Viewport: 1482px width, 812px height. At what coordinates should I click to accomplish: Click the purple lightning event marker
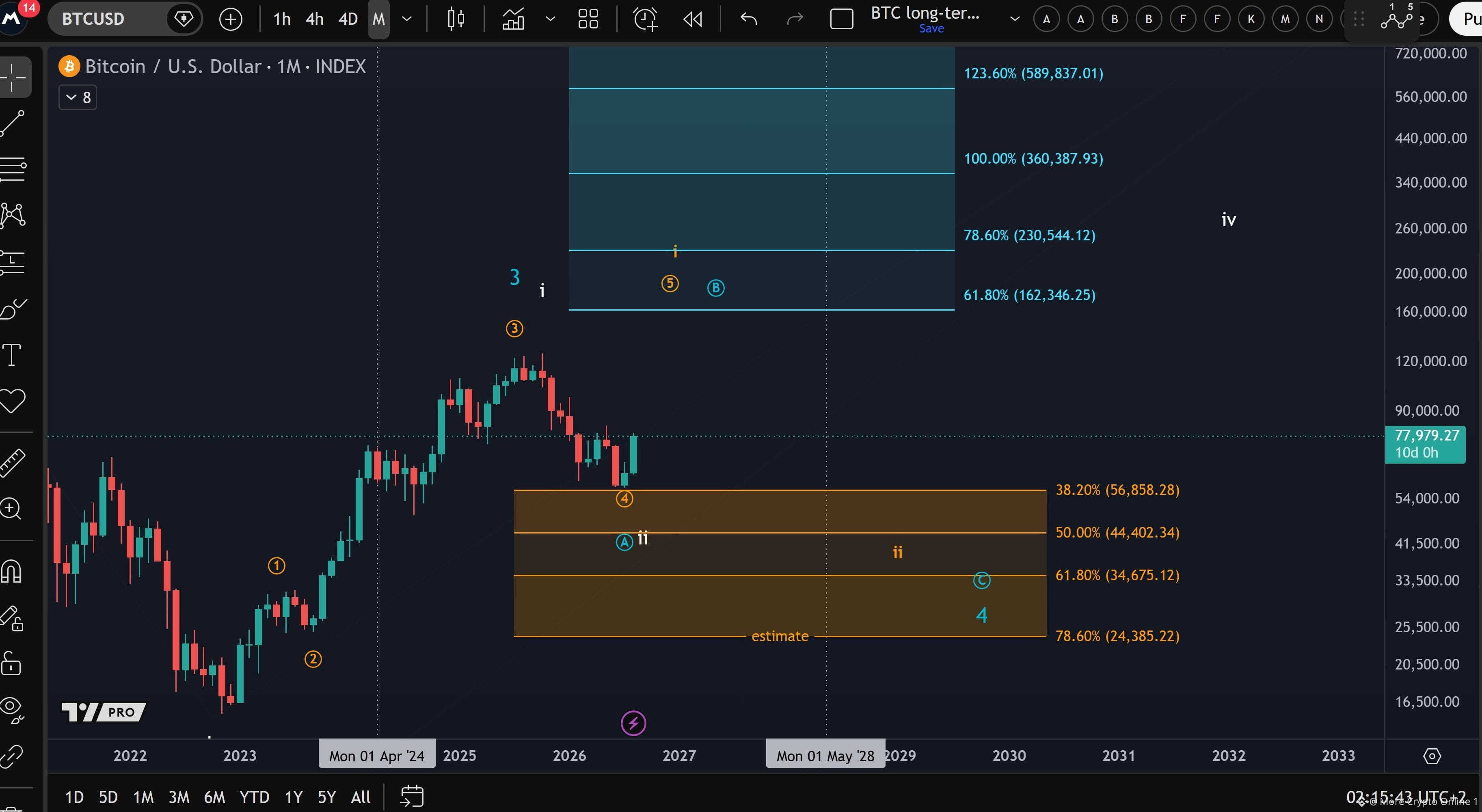click(633, 723)
